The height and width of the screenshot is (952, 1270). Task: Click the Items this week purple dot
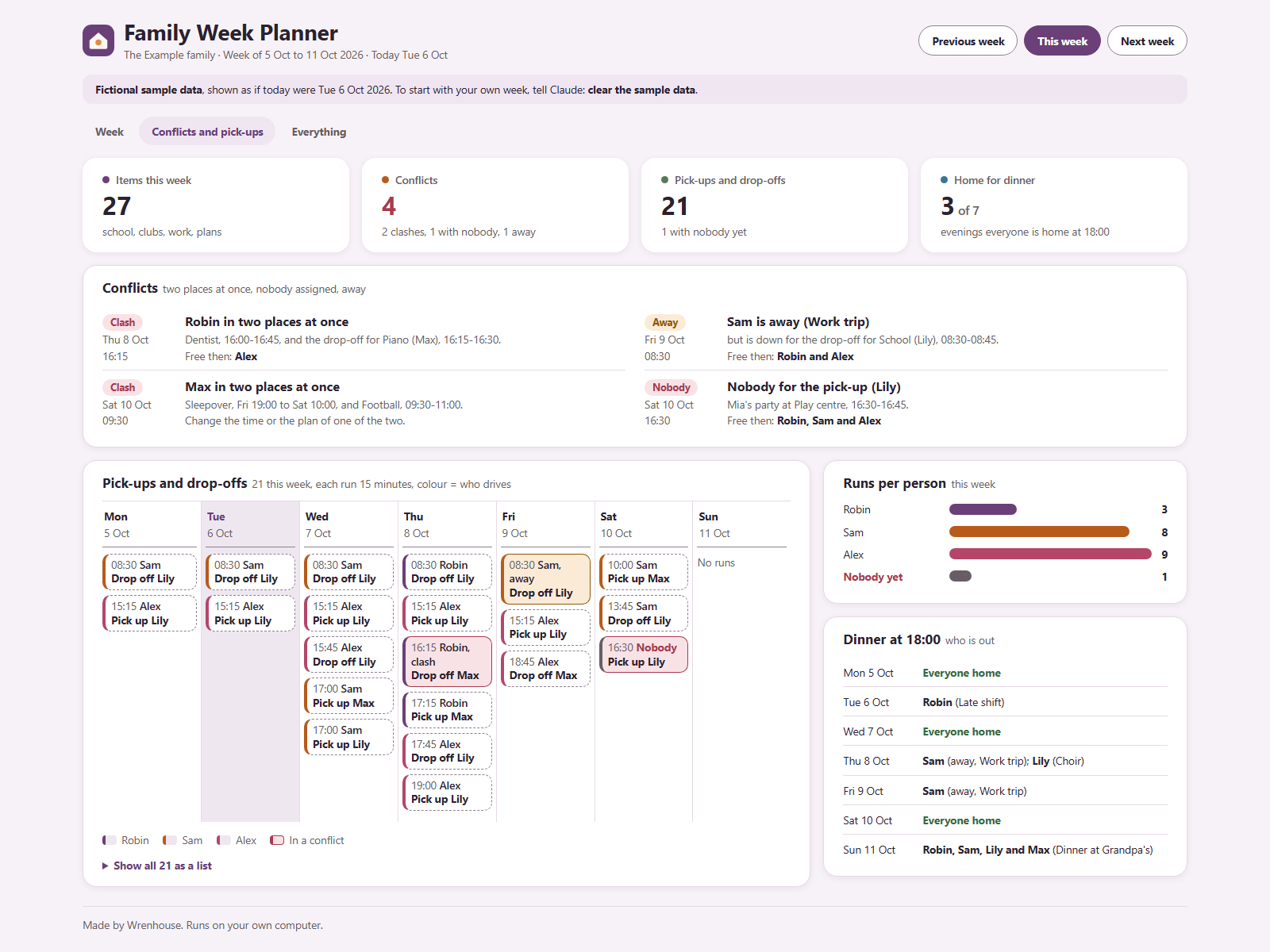[x=106, y=180]
